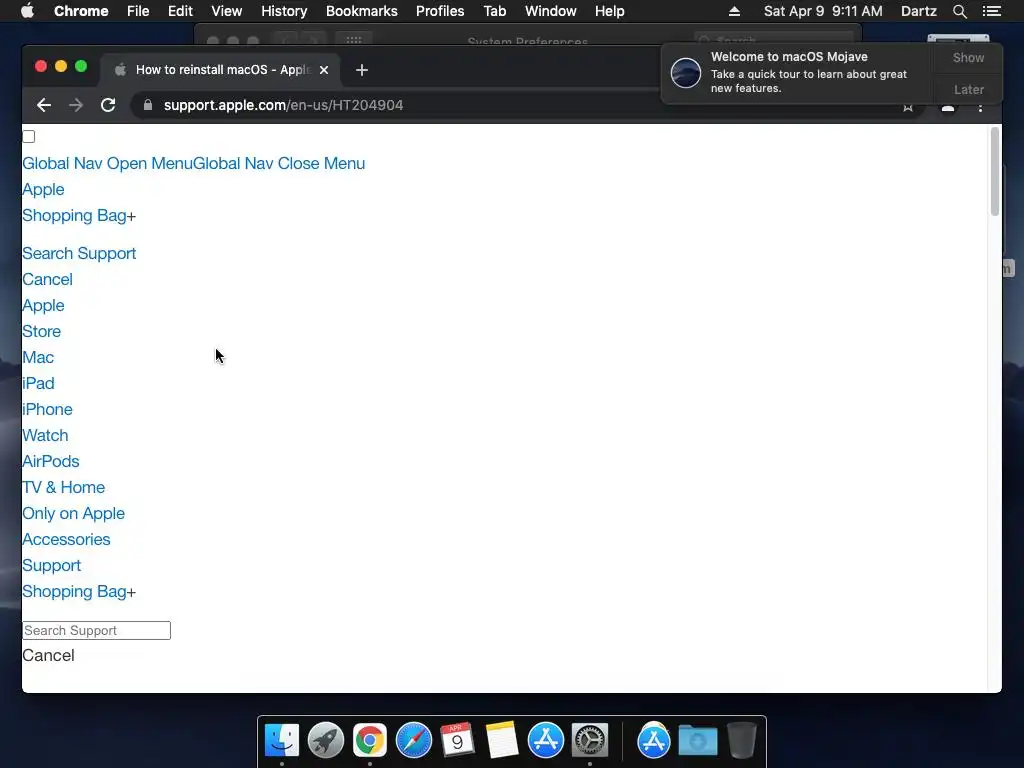
Task: Open the Accessories link
Action: (66, 540)
